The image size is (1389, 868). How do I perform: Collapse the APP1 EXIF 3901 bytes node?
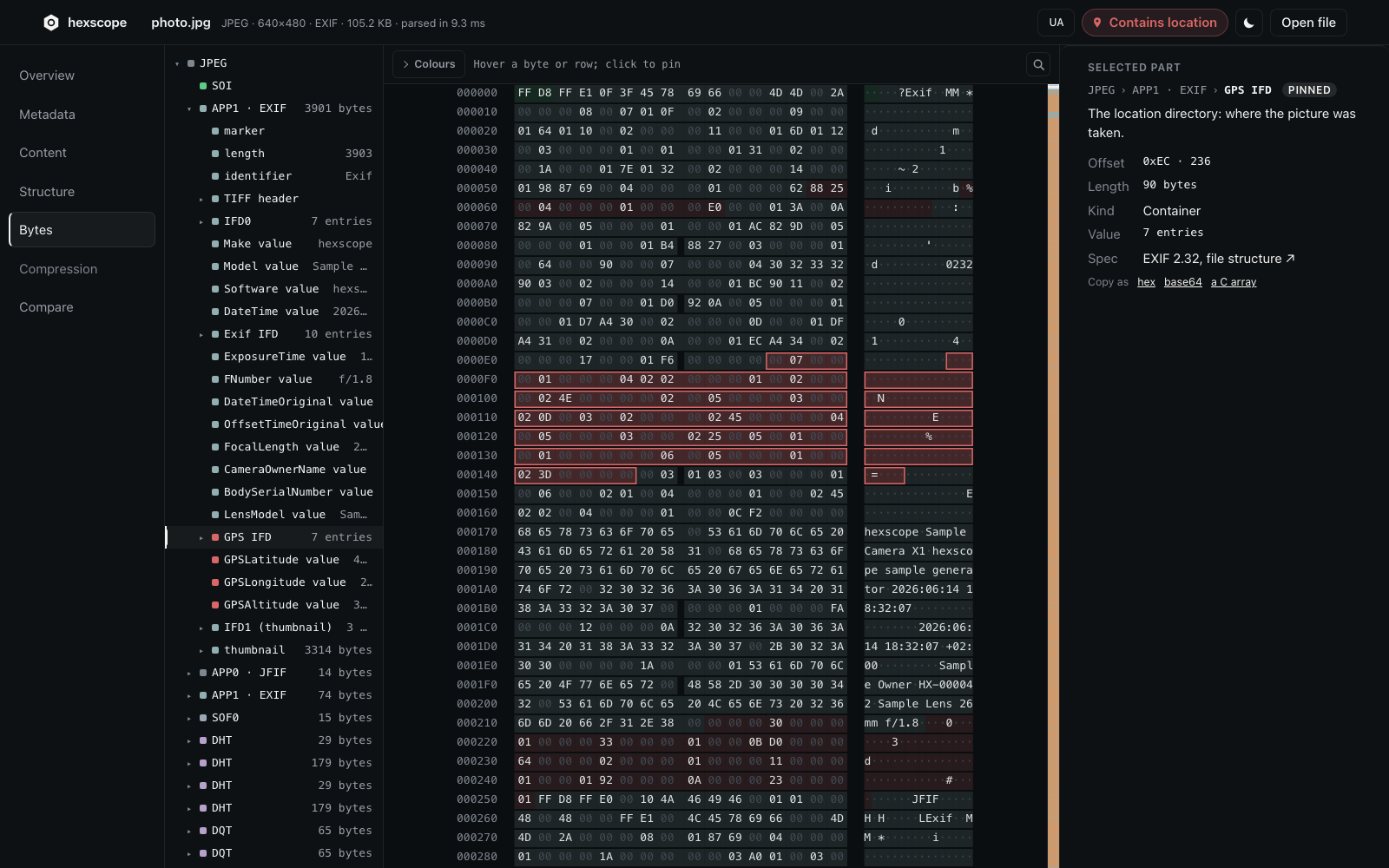pyautogui.click(x=189, y=108)
